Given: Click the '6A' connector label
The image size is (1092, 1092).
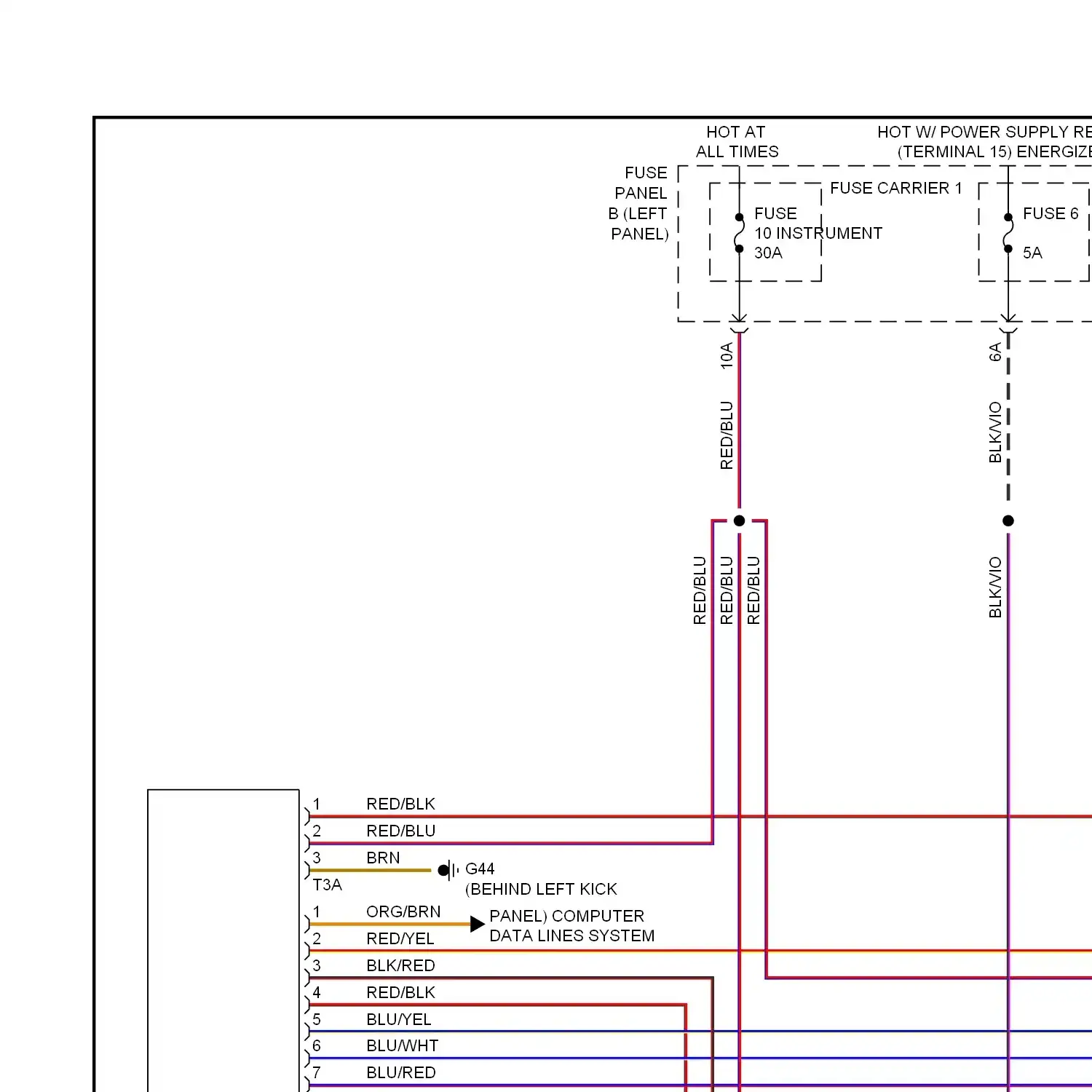Looking at the screenshot, I should [995, 352].
